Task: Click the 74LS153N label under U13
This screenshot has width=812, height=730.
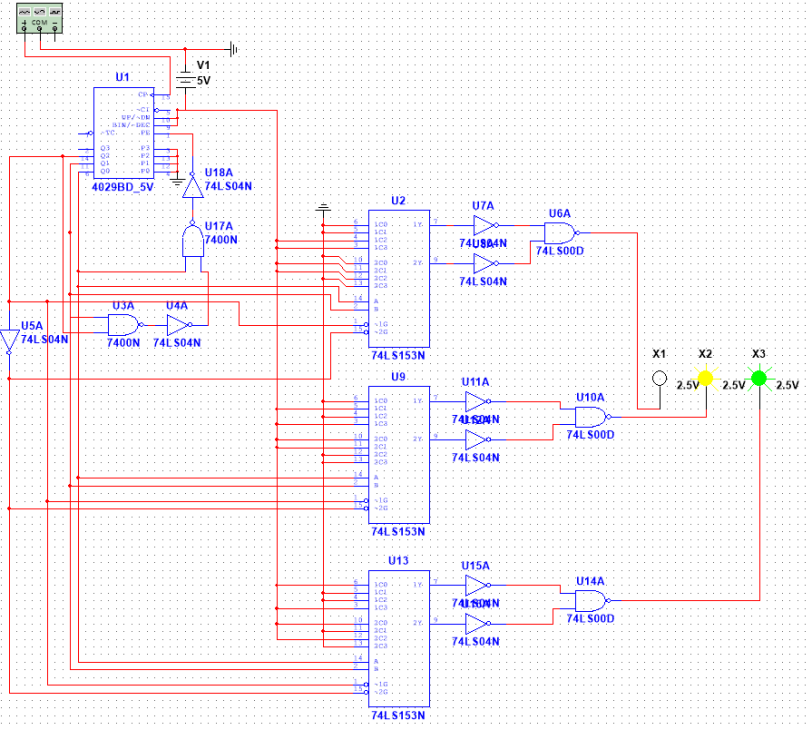Action: [x=398, y=716]
